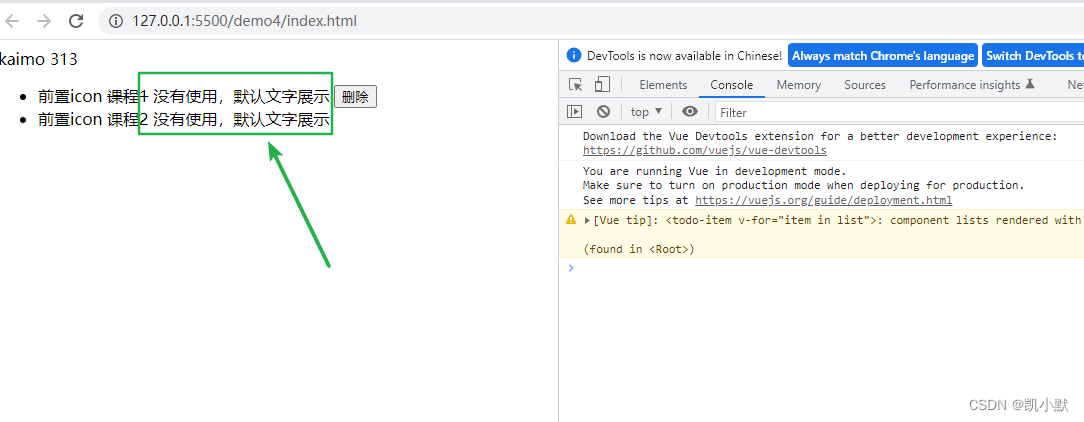Click Always match Chrome's language button
The width and height of the screenshot is (1084, 422).
[883, 56]
